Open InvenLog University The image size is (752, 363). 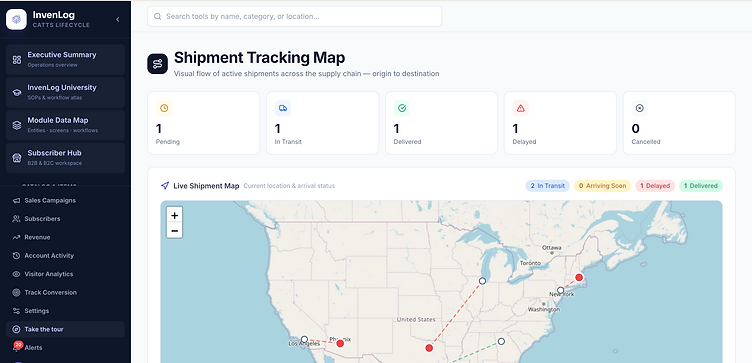tap(65, 92)
